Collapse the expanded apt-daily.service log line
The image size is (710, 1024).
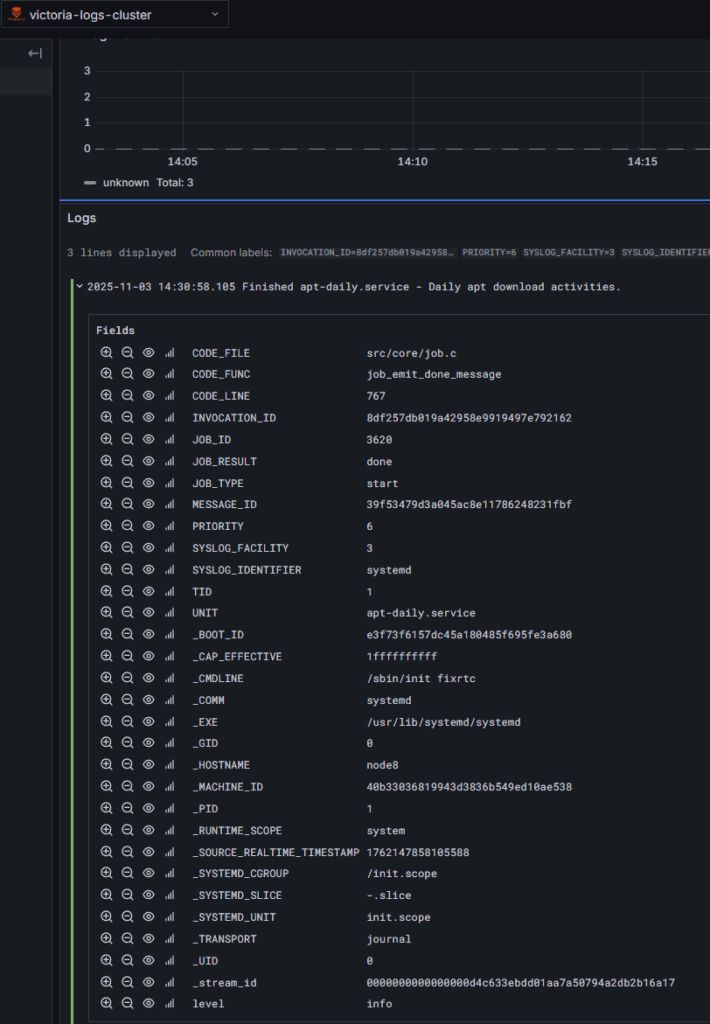pyautogui.click(x=79, y=287)
